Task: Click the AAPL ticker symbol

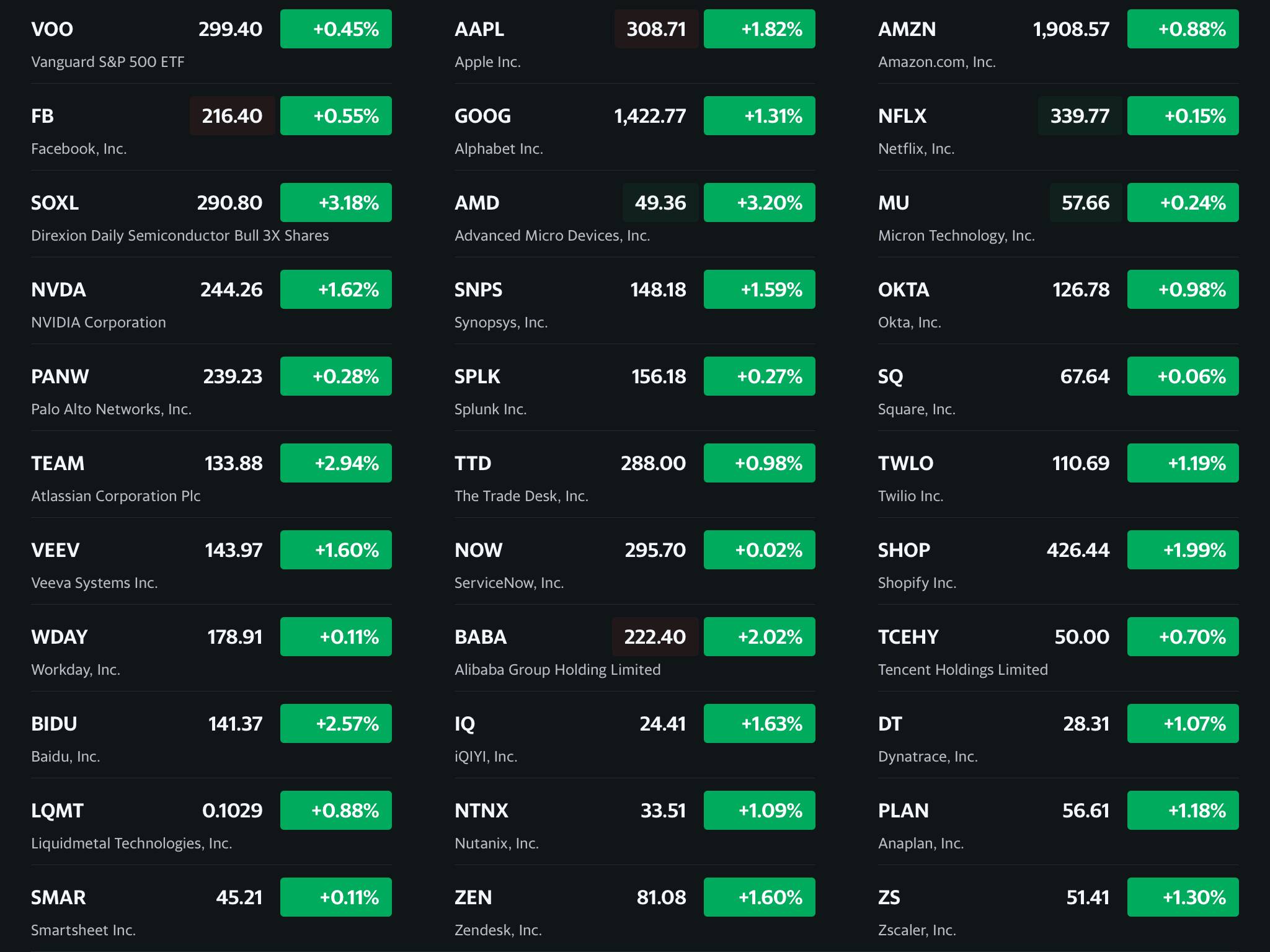Action: 479,29
